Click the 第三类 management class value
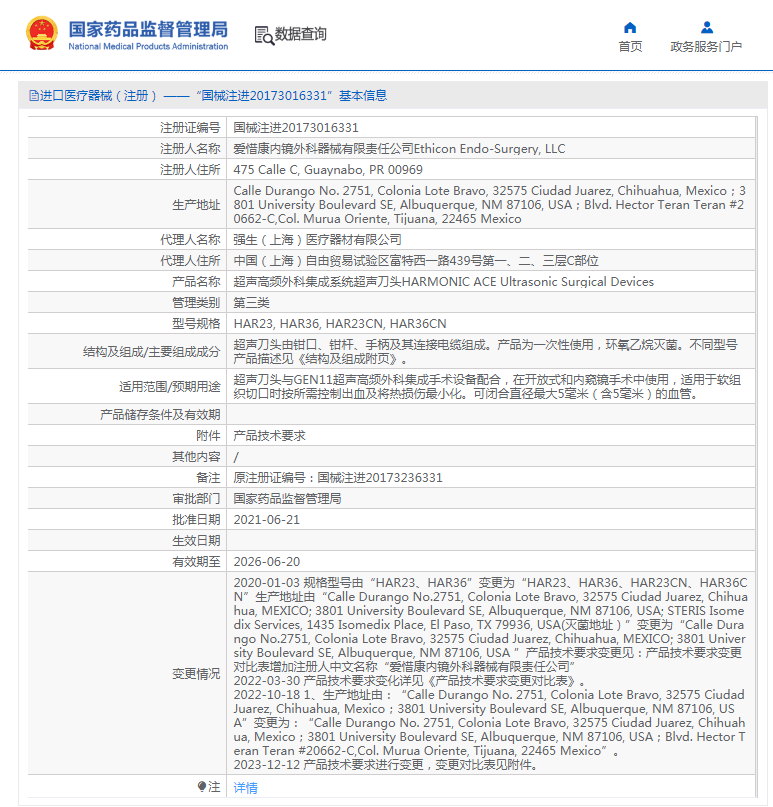The image size is (773, 807). [x=252, y=303]
